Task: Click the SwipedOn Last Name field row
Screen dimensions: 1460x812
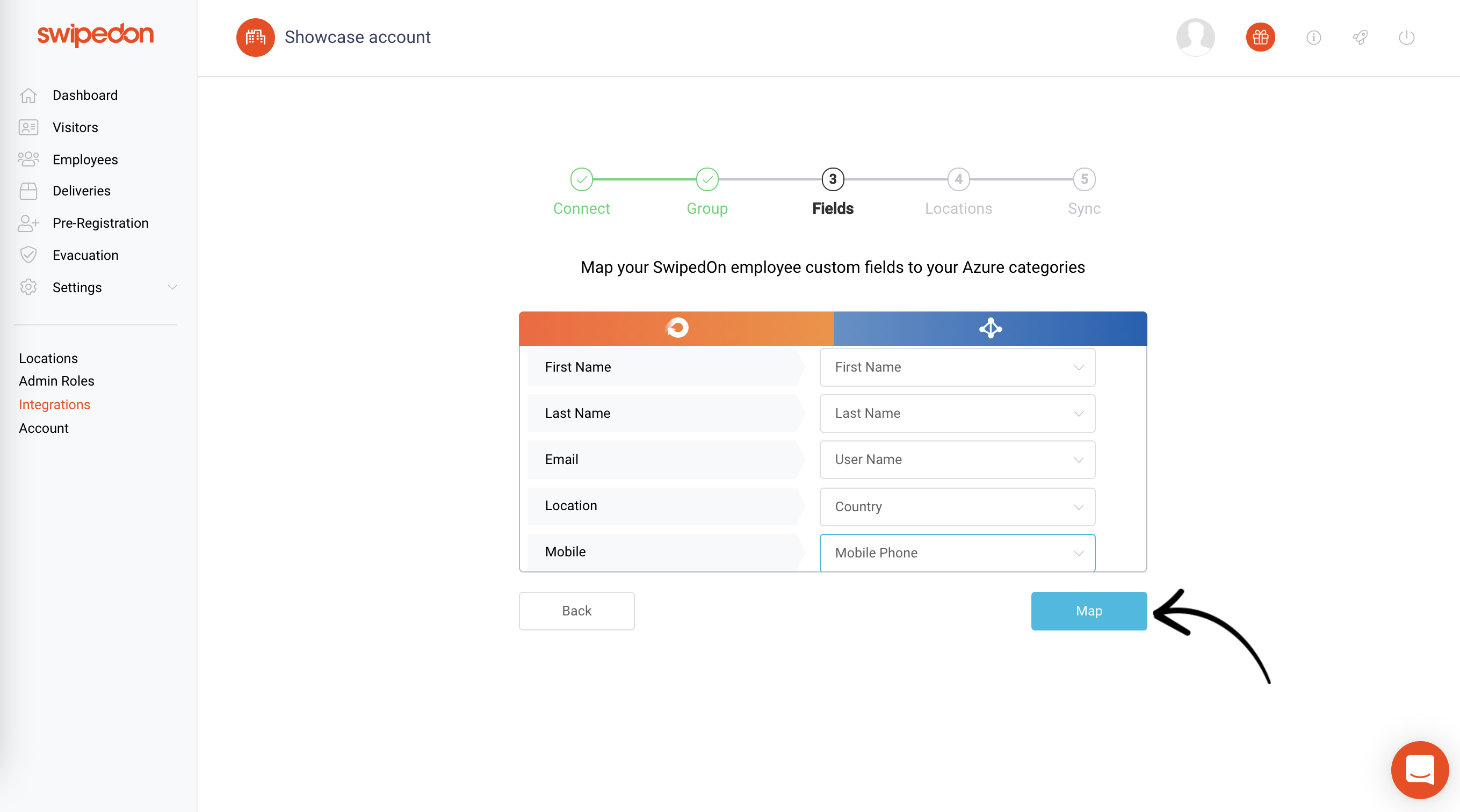Action: click(666, 414)
